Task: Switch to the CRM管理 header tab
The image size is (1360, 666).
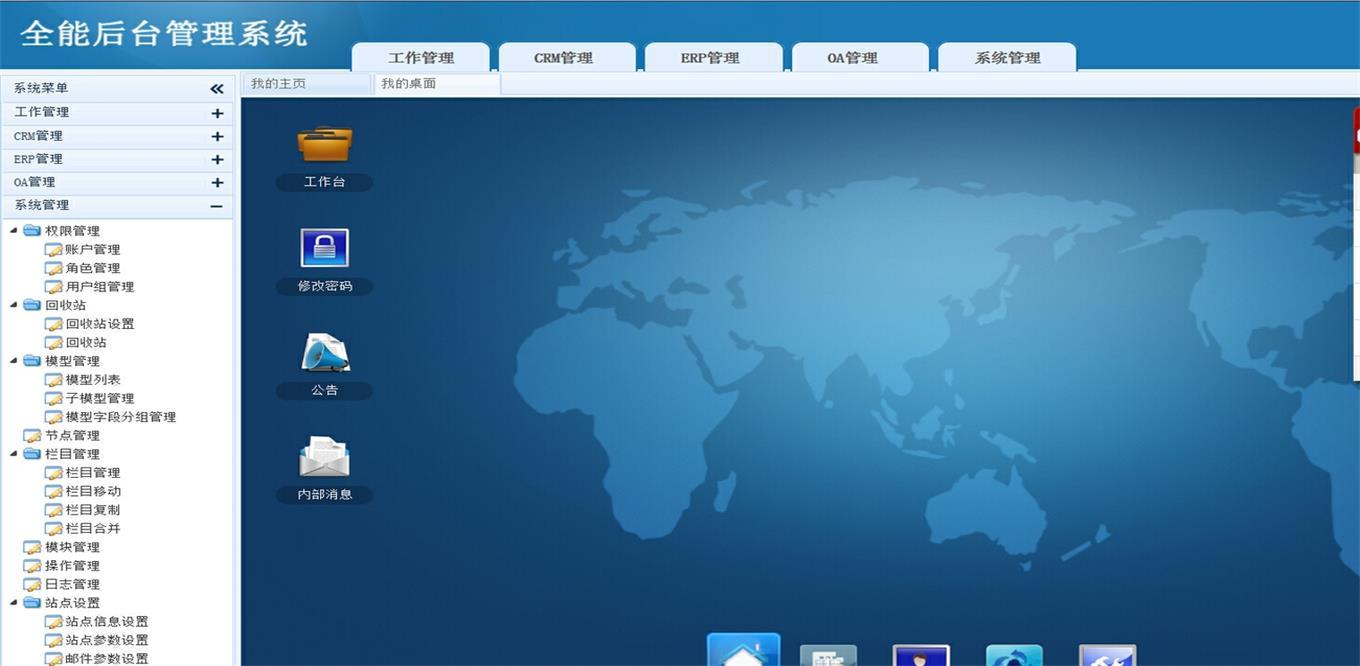Action: [567, 58]
